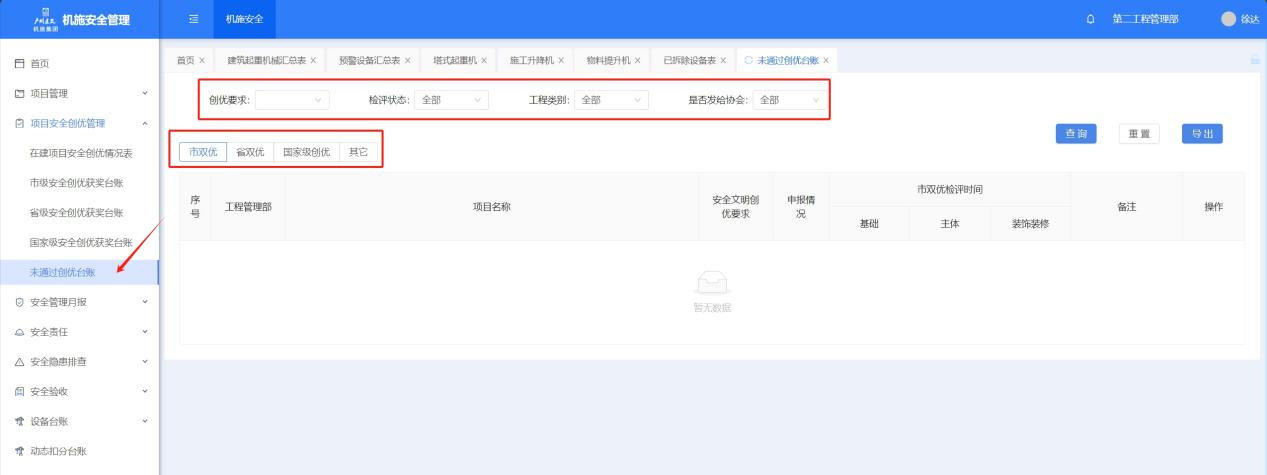Click the 重置 reset button
The width and height of the screenshot is (1267, 475).
click(x=1139, y=134)
